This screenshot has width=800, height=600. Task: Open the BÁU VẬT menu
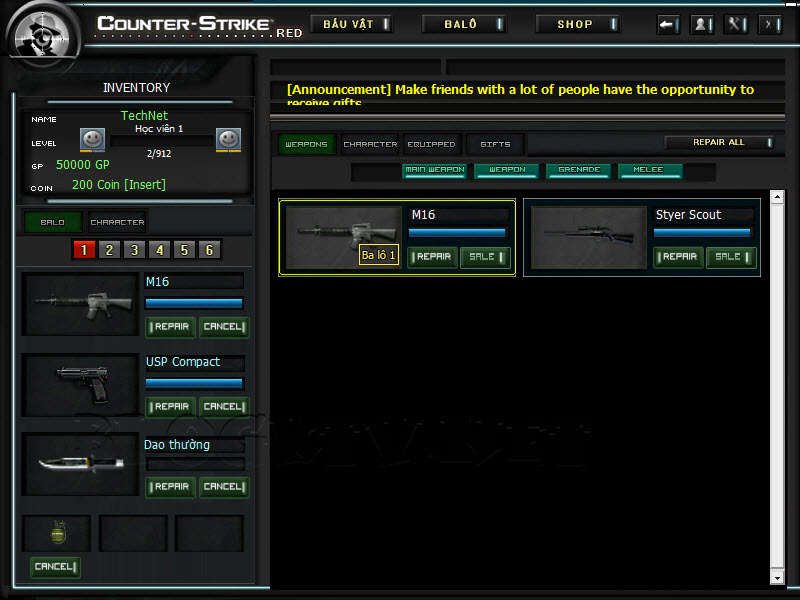[x=352, y=24]
